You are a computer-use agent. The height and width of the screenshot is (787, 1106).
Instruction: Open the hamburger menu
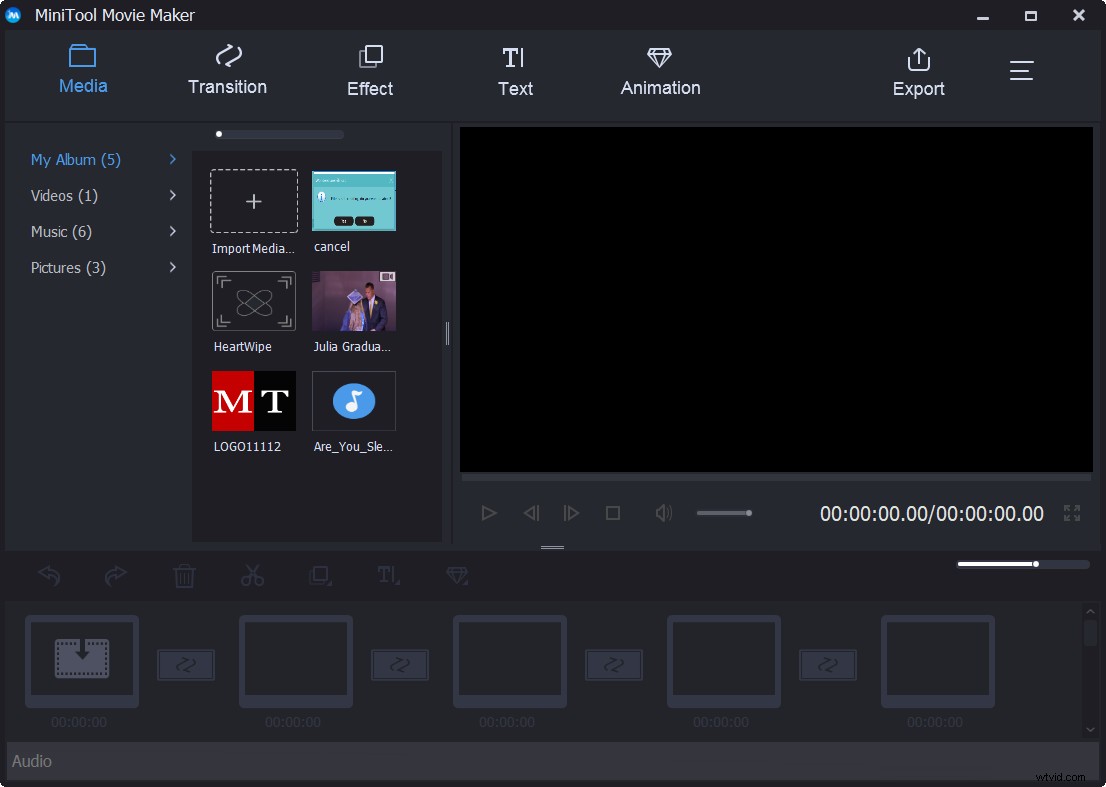(x=1021, y=70)
